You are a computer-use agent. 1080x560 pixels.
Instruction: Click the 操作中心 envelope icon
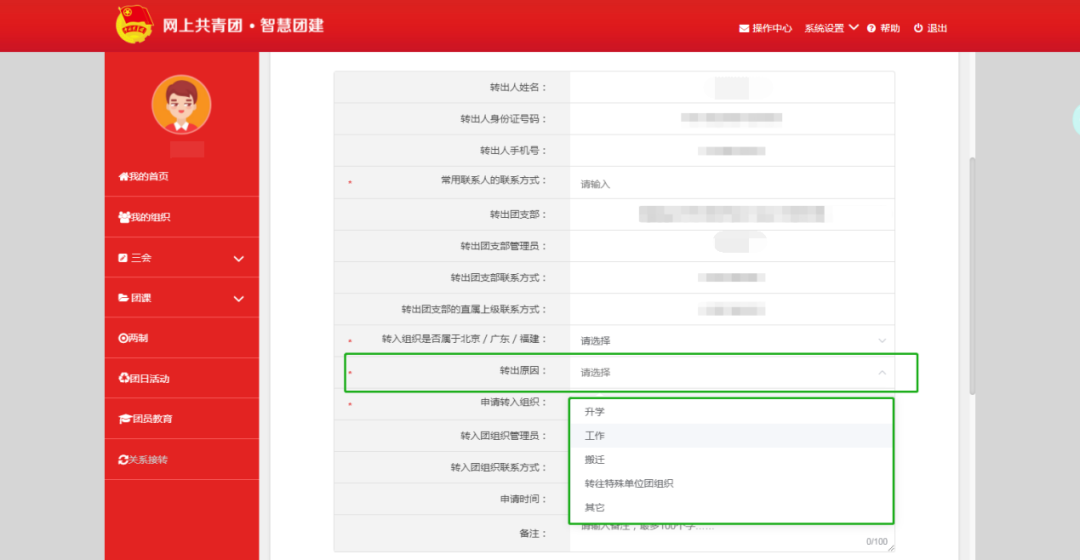click(x=744, y=28)
